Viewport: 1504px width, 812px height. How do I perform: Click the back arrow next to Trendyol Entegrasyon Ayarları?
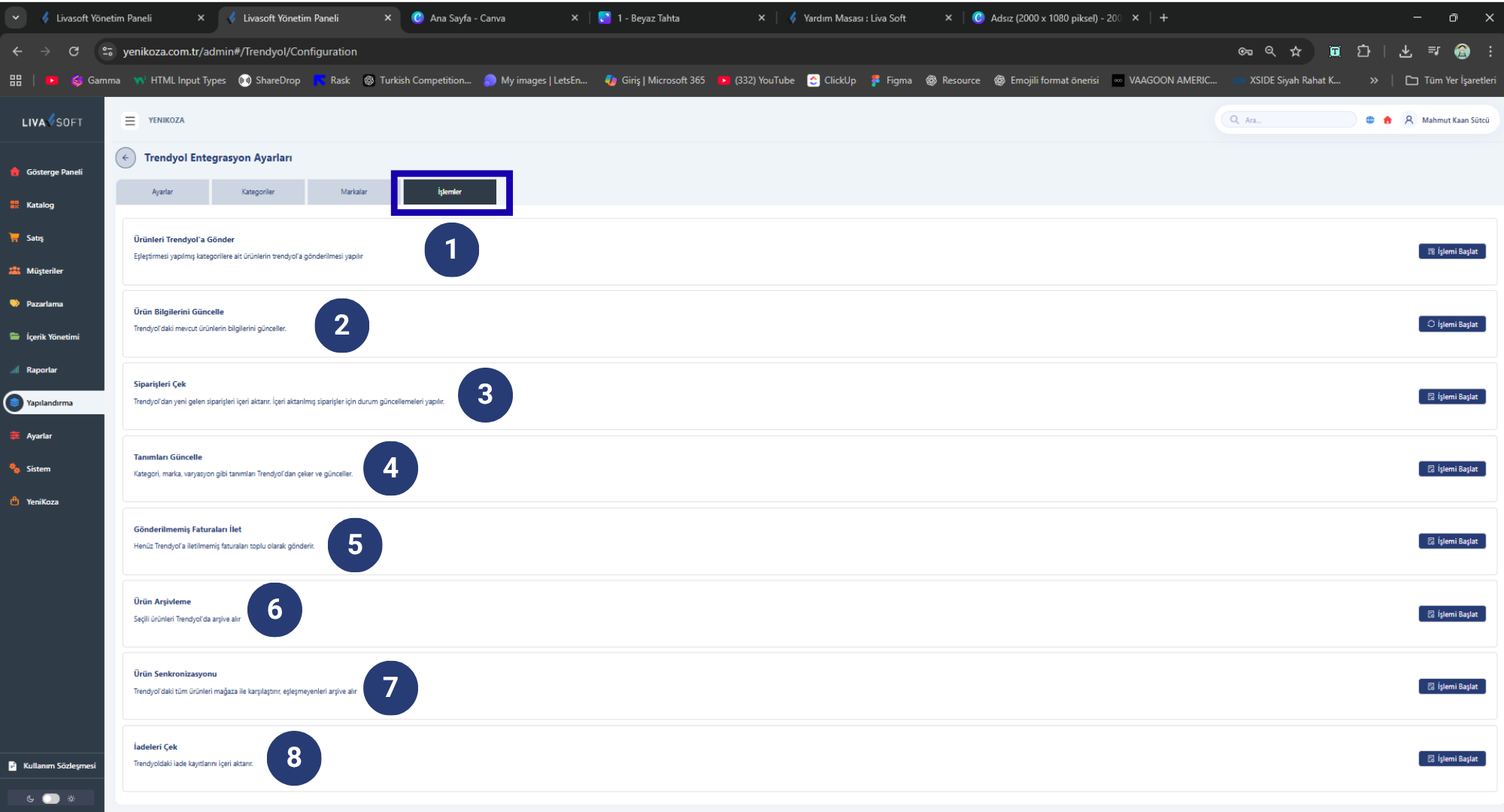point(126,158)
